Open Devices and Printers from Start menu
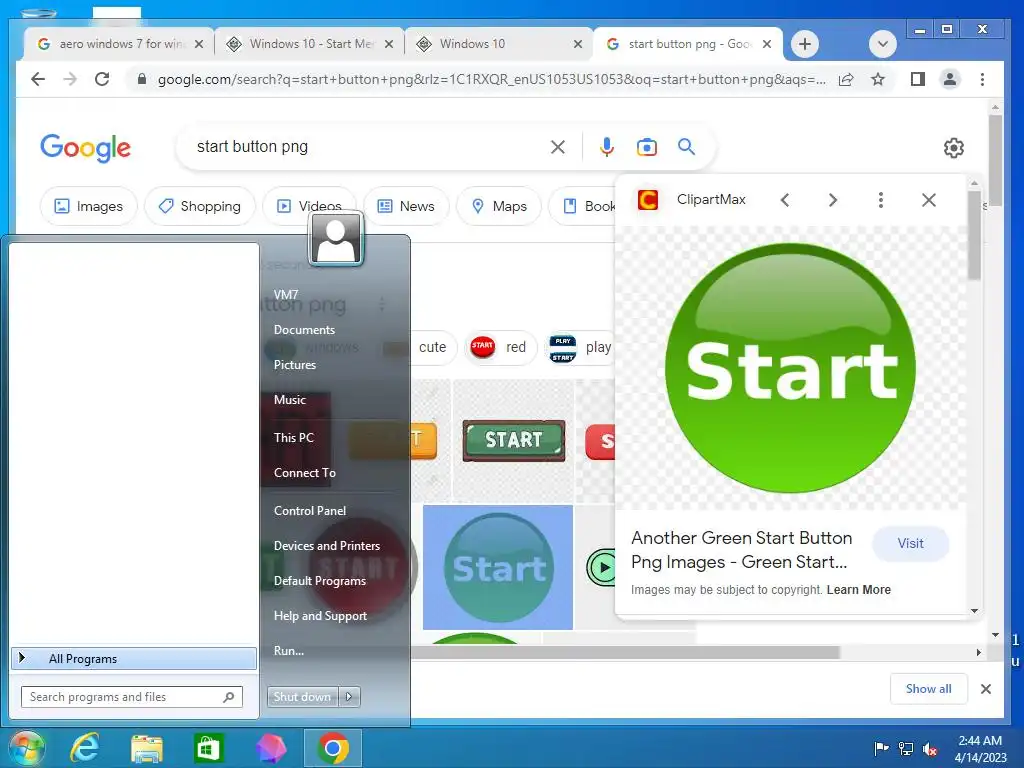The height and width of the screenshot is (768, 1024). (327, 546)
